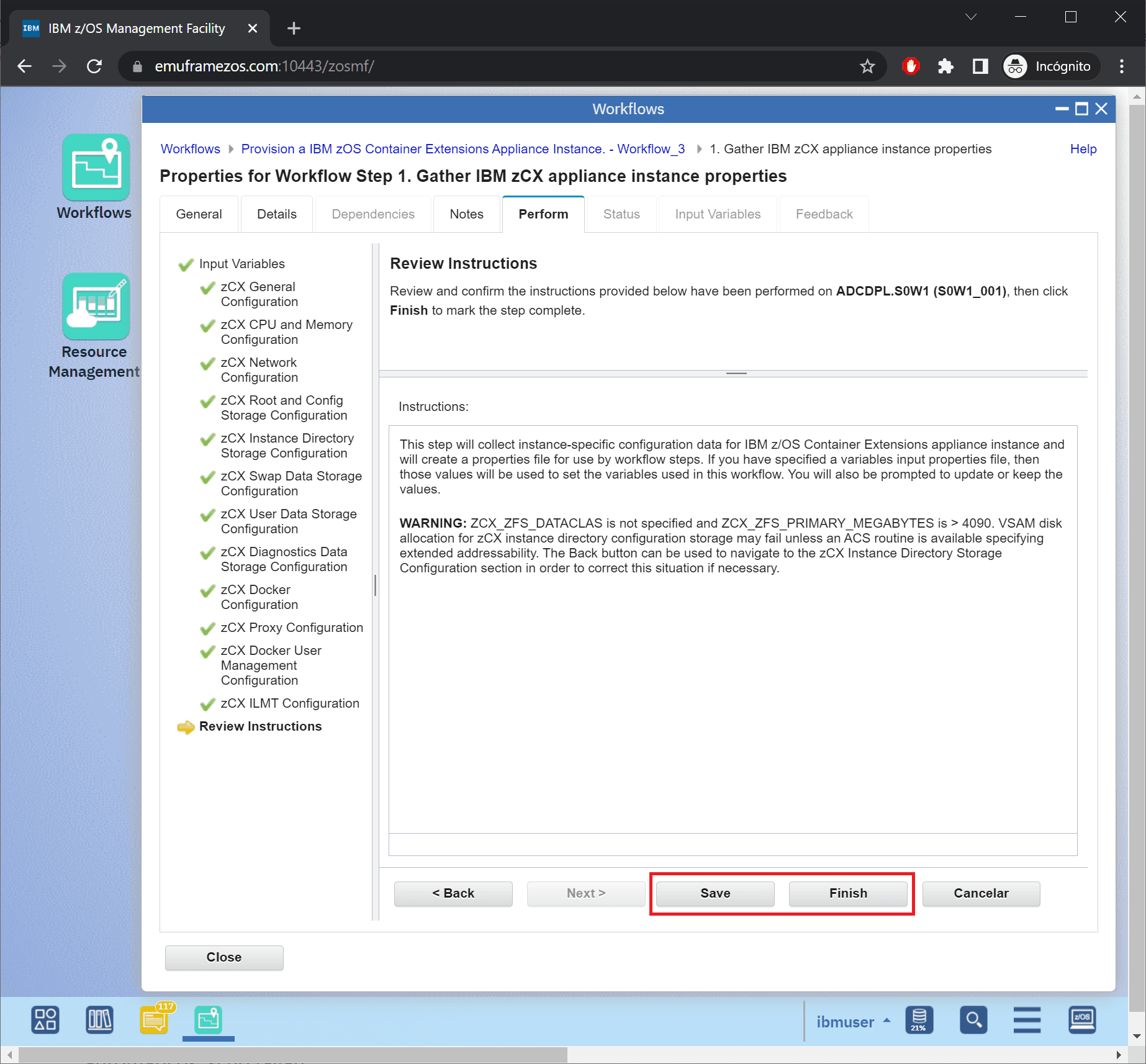Switch to the Details tab
The width and height of the screenshot is (1146, 1064).
[276, 214]
